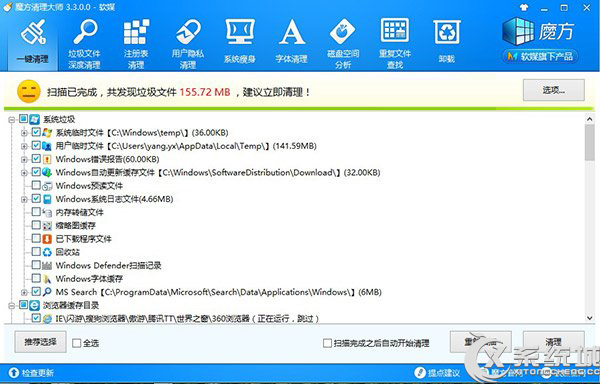Uncheck the MS Search checkbox
Image resolution: width=600 pixels, height=384 pixels.
coord(36,292)
